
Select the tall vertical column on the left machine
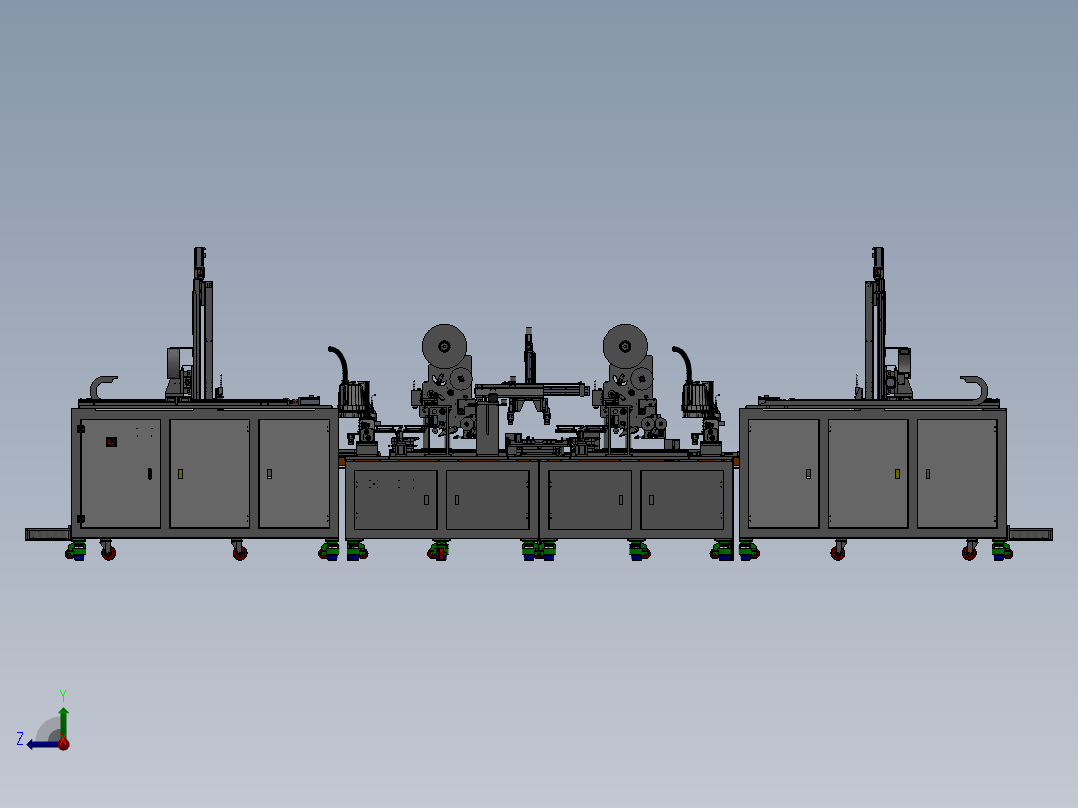(201, 323)
